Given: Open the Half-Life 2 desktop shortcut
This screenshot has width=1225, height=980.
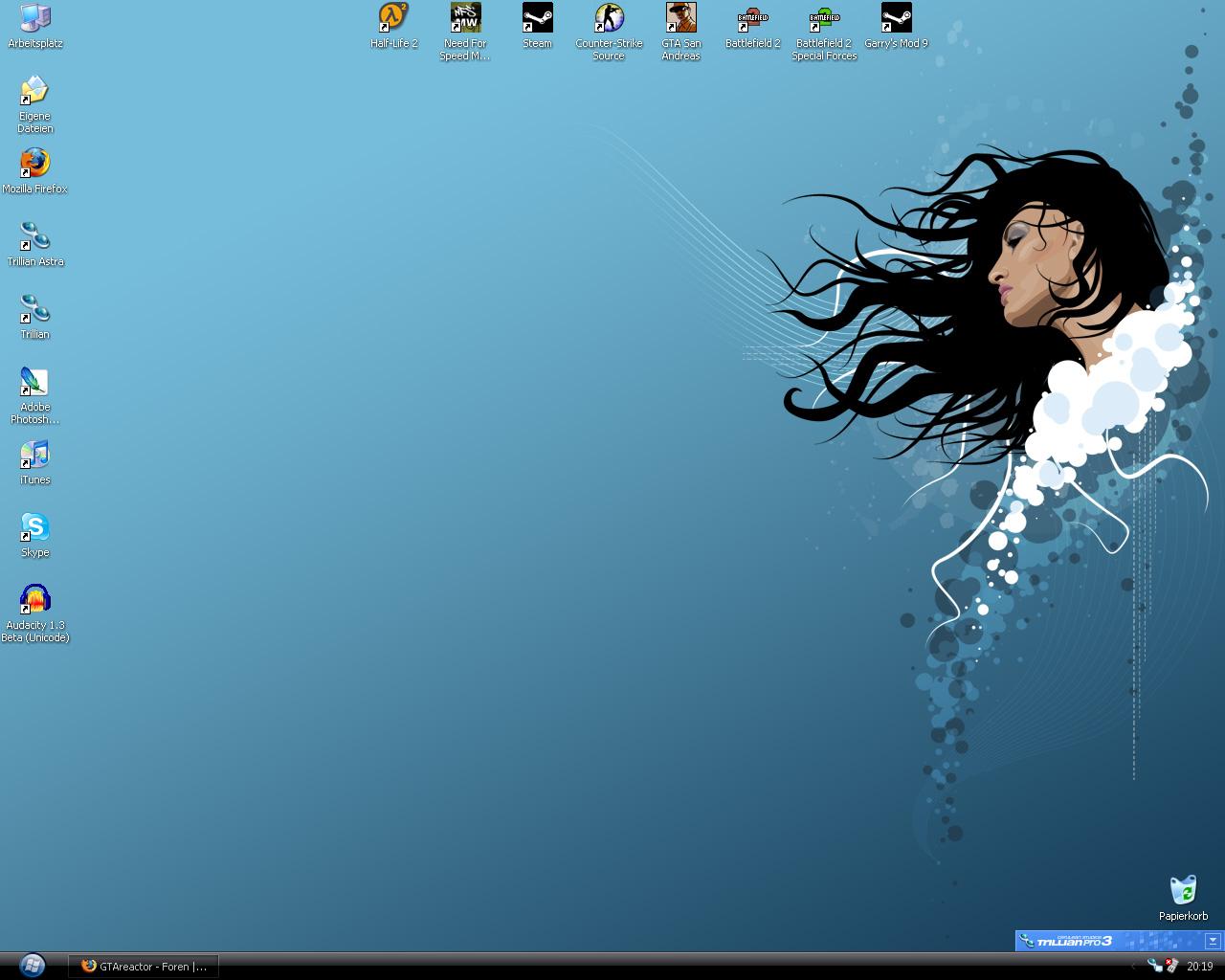Looking at the screenshot, I should coord(393,18).
